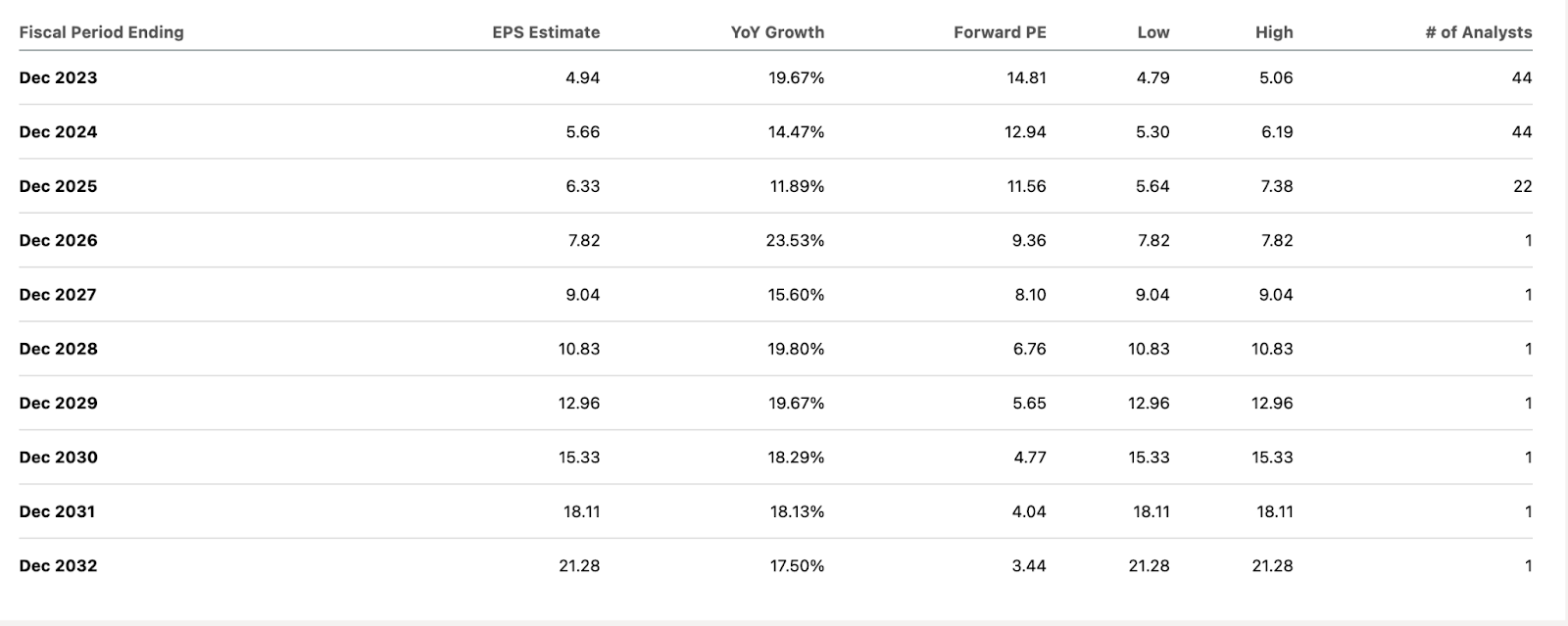1568x626 pixels.
Task: Click the 5.30 low estimate for Dec 2024
Action: click(1152, 132)
